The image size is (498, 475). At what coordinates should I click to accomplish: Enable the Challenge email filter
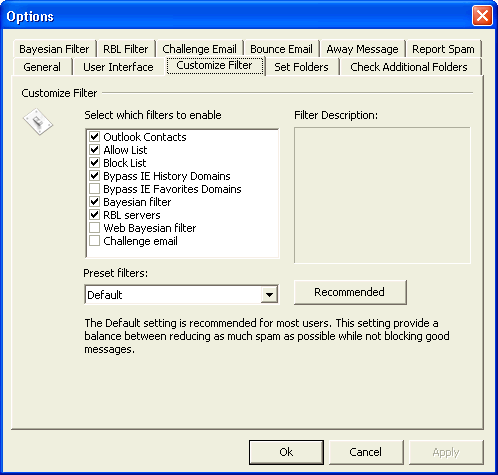tap(95, 240)
